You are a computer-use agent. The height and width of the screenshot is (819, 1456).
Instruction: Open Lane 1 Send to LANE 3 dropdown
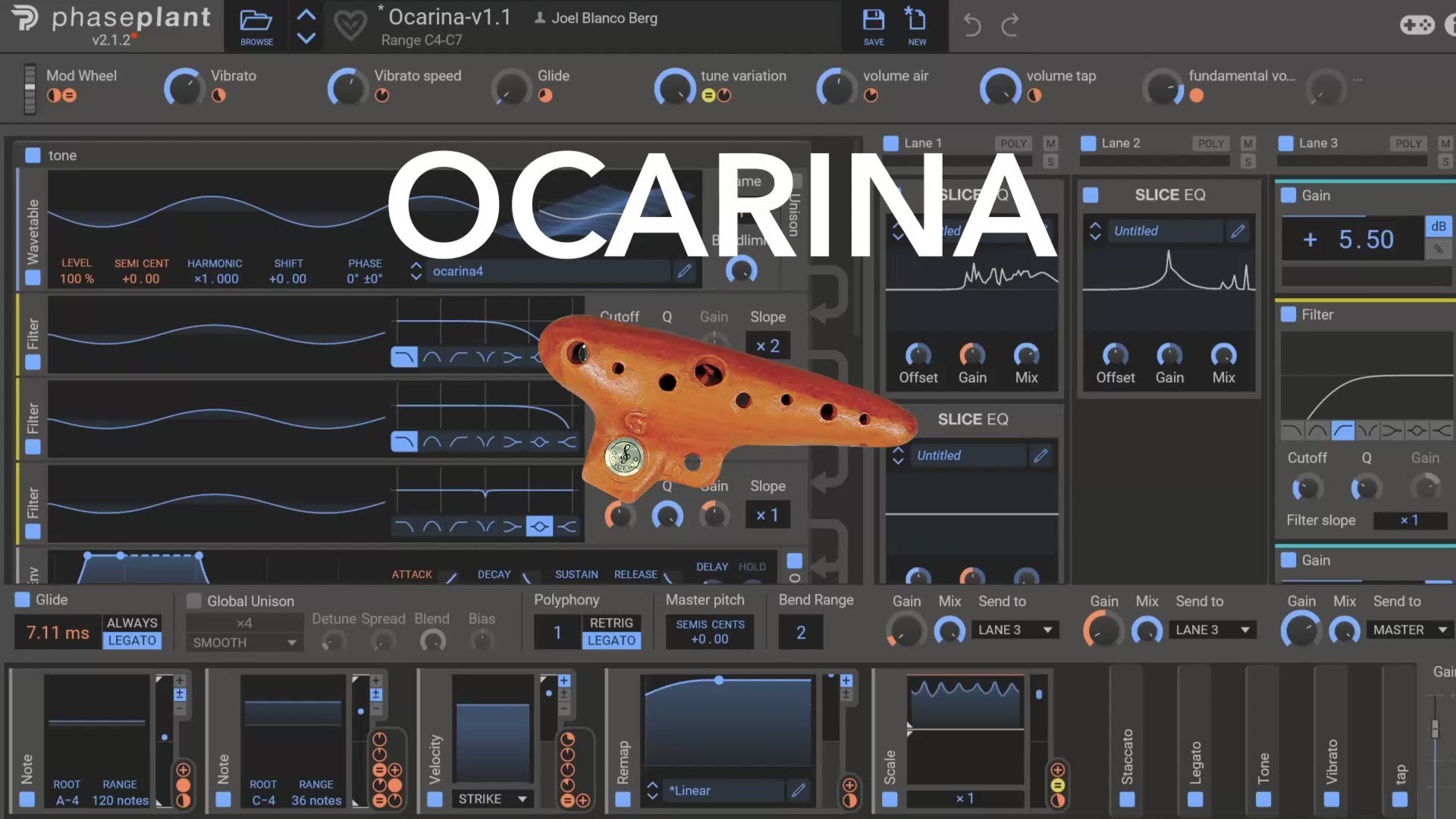[1015, 629]
